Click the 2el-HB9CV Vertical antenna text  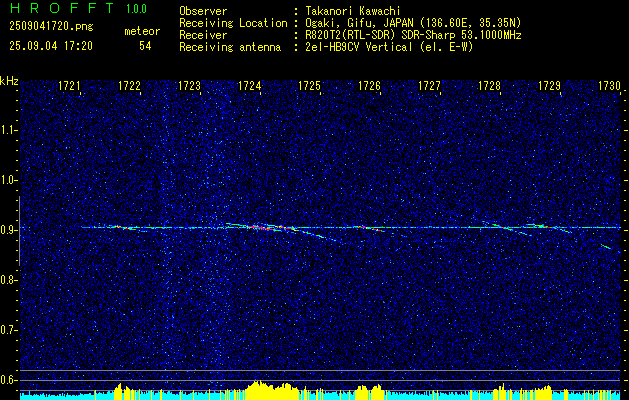(388, 47)
